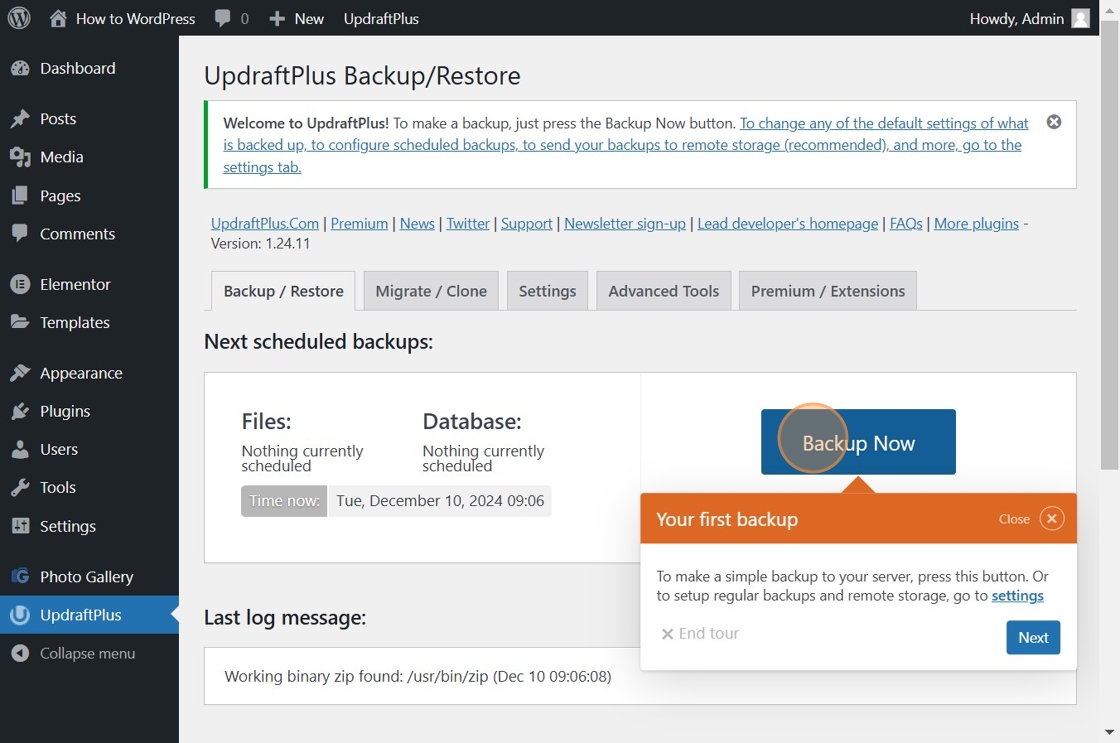Click the Appearance paintbrush icon

21,373
